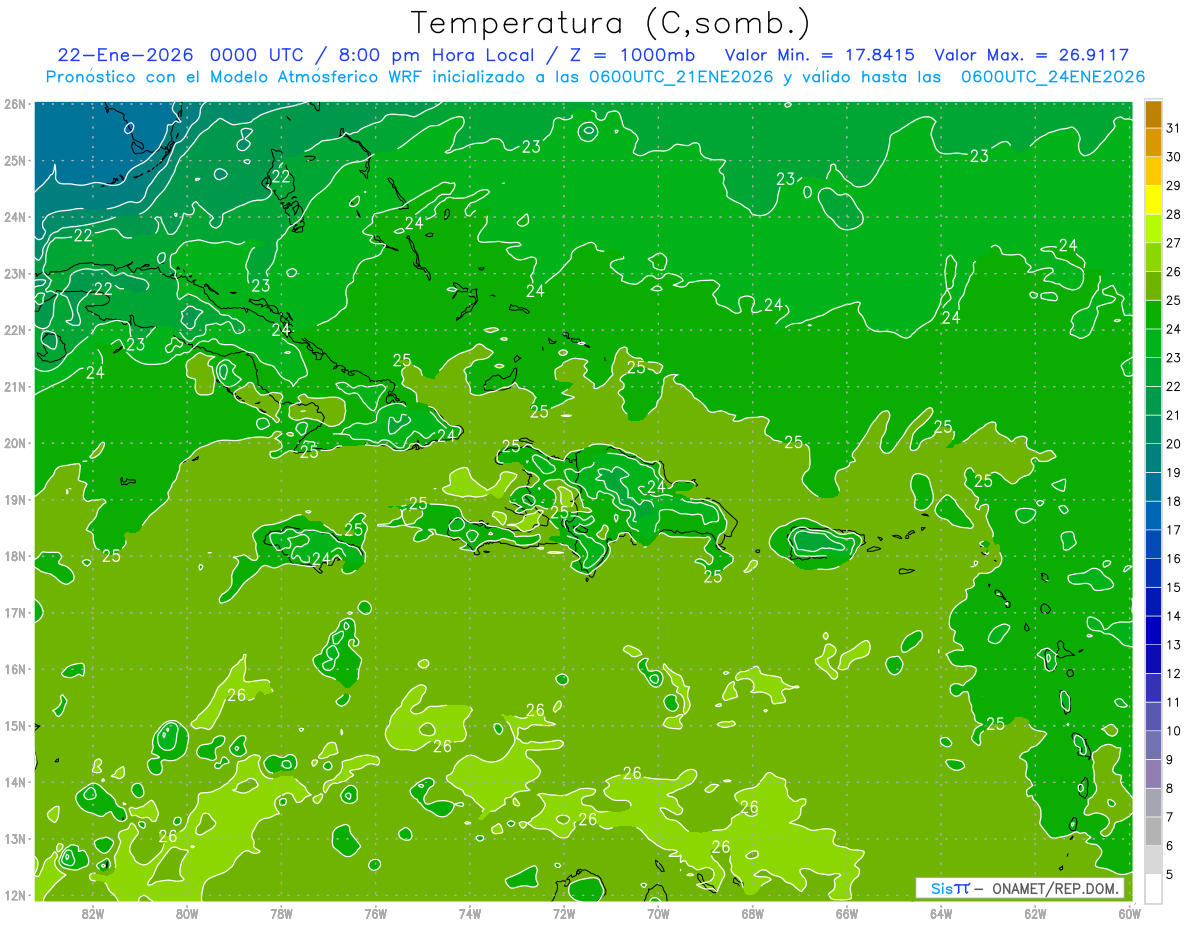Click the '12N' latitude axis label
Viewport: 1200px width, 927px height.
[15, 895]
